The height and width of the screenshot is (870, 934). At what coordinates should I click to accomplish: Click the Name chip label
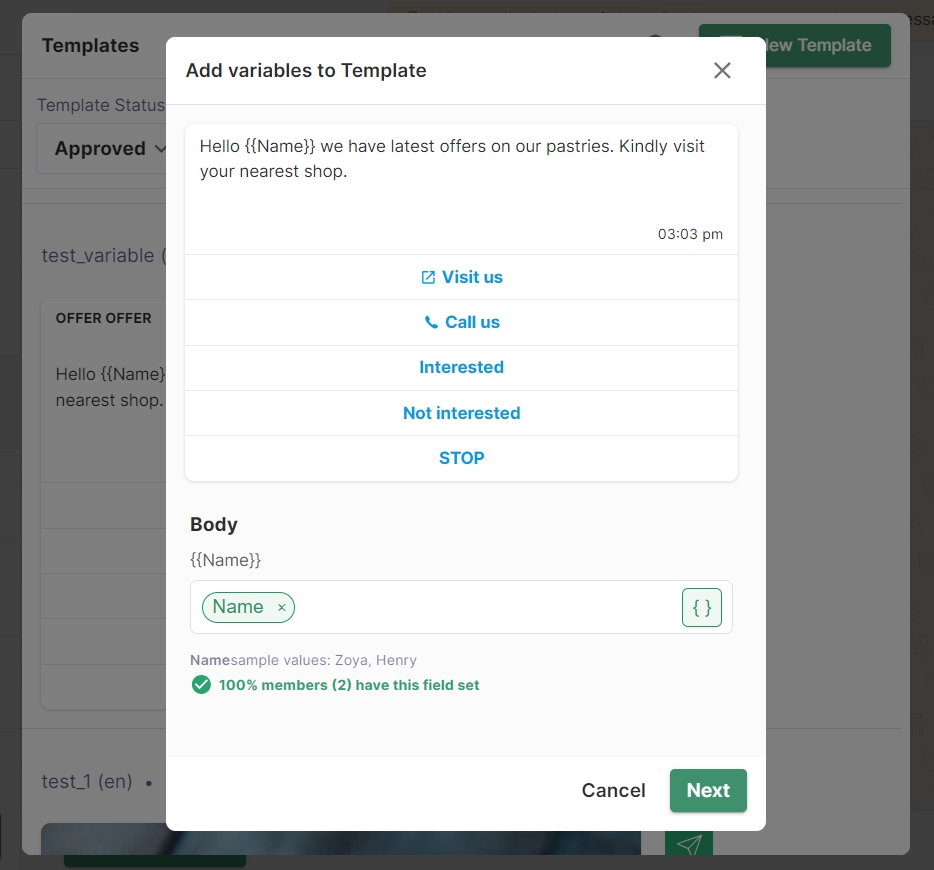click(x=238, y=607)
